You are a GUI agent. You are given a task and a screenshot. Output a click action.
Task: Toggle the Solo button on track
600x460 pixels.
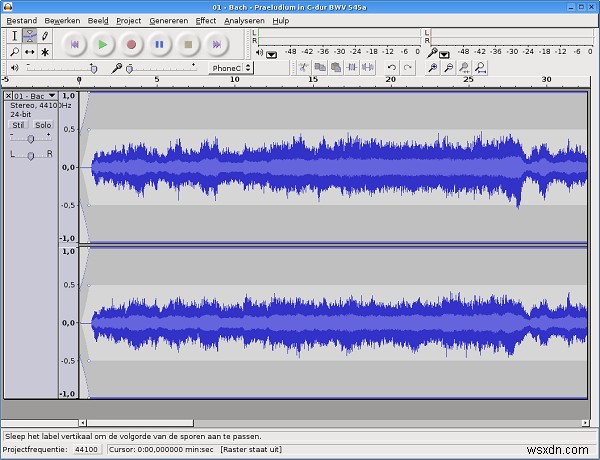click(x=43, y=126)
